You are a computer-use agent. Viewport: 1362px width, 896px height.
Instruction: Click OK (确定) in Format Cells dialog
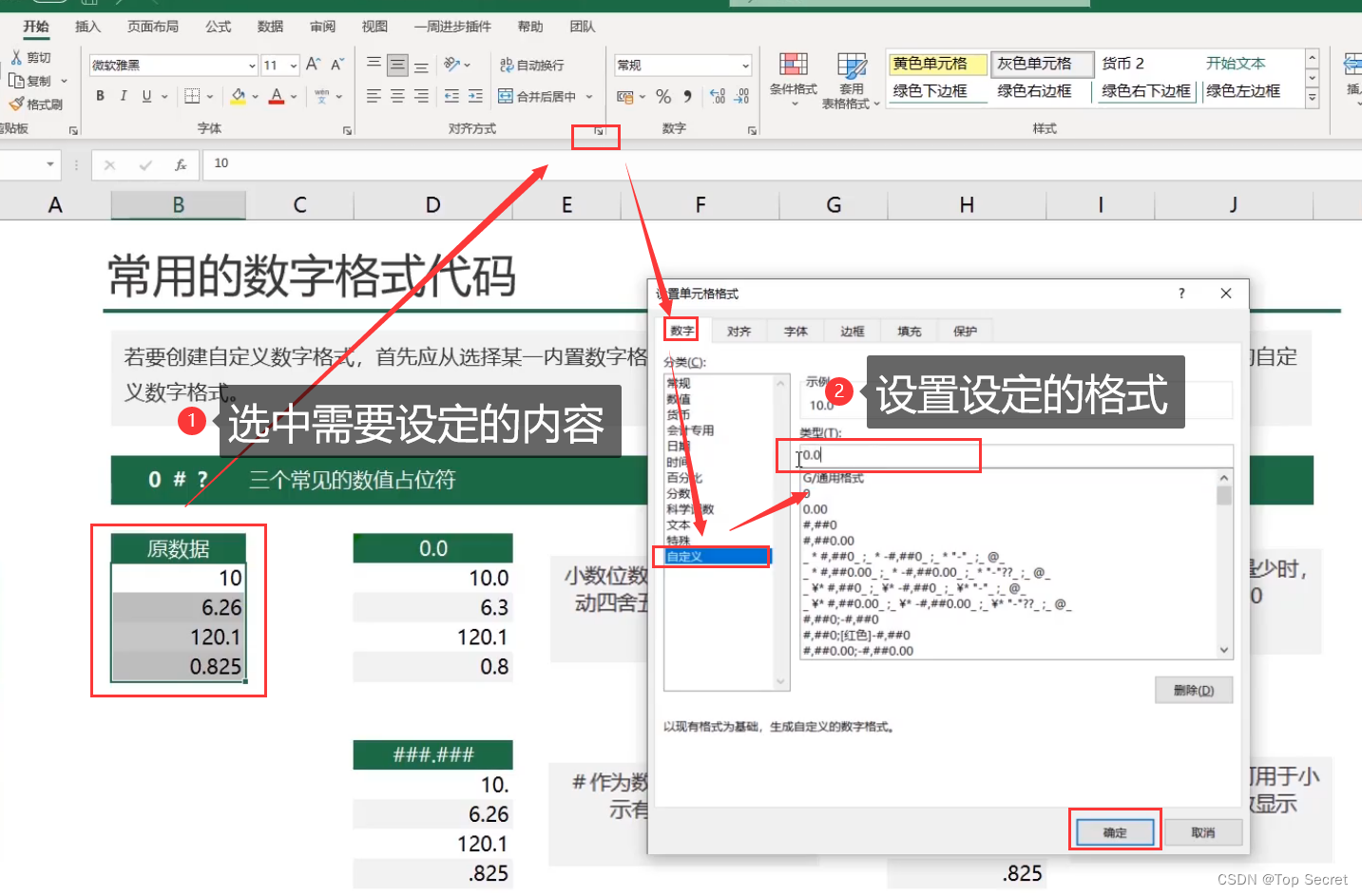pos(1115,833)
